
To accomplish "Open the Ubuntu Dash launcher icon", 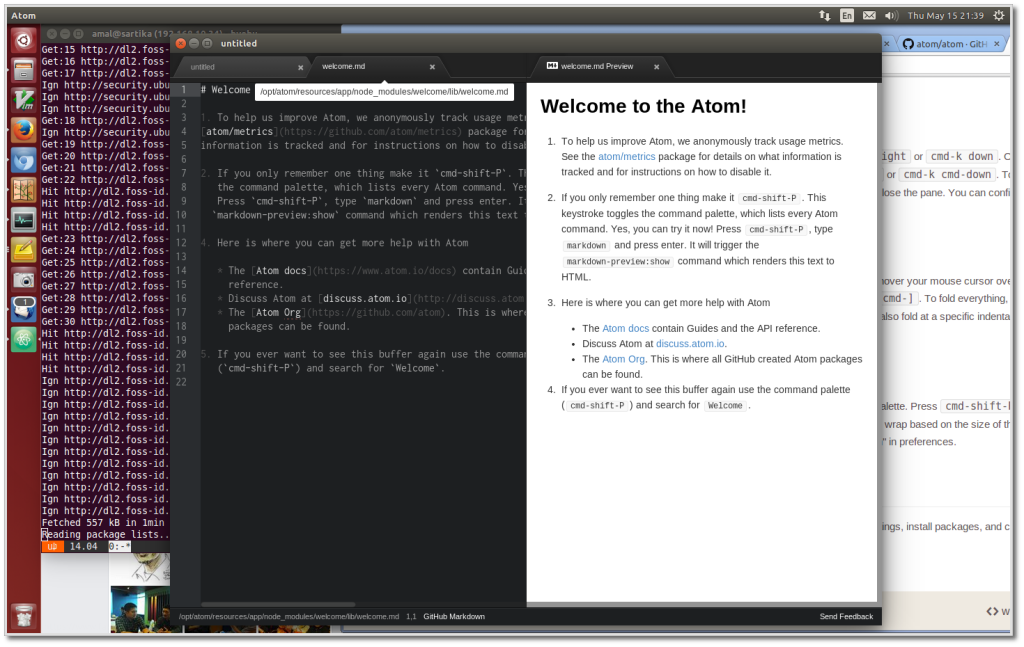I will click(x=24, y=40).
